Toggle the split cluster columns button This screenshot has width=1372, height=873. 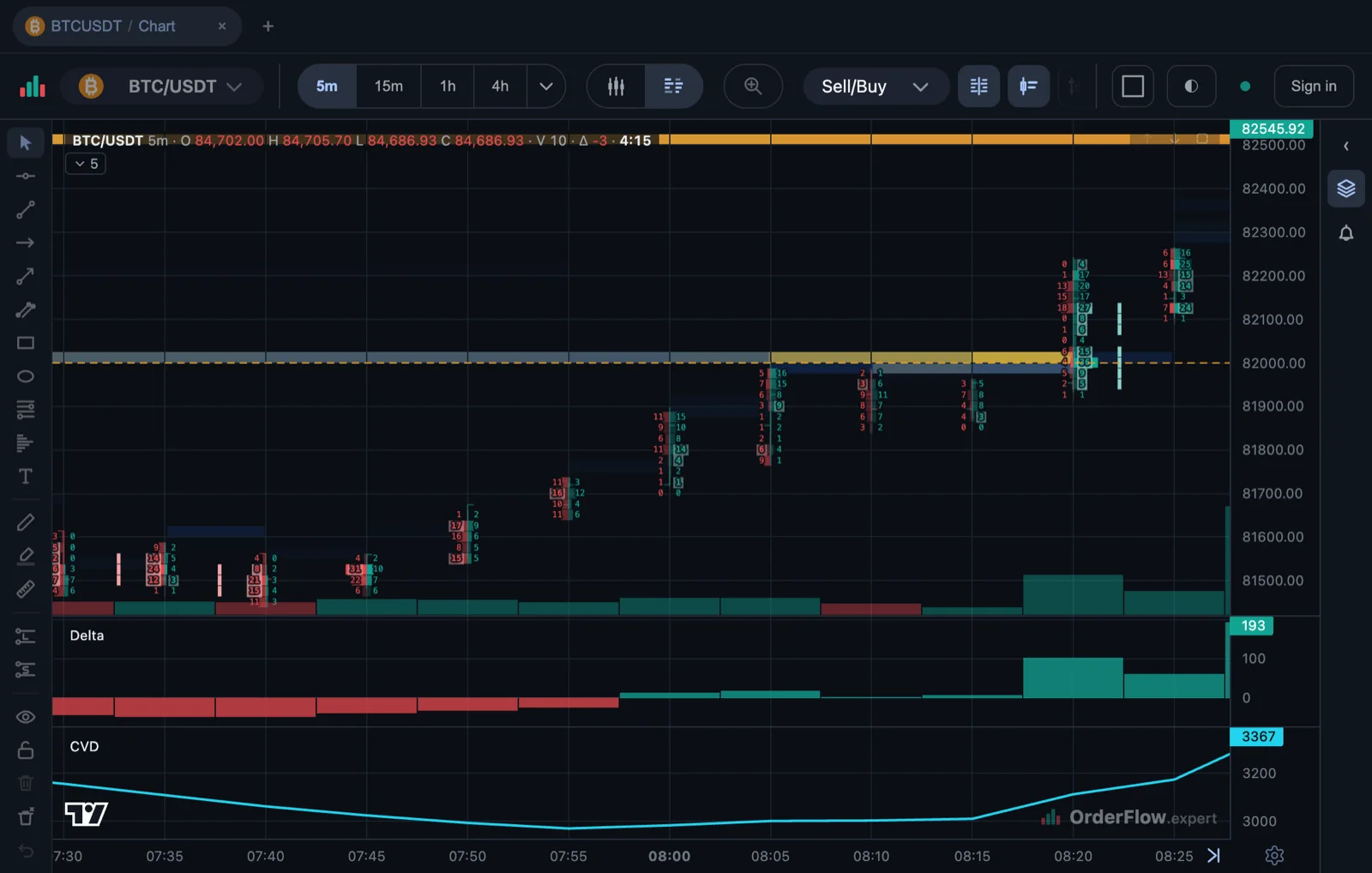click(x=978, y=86)
